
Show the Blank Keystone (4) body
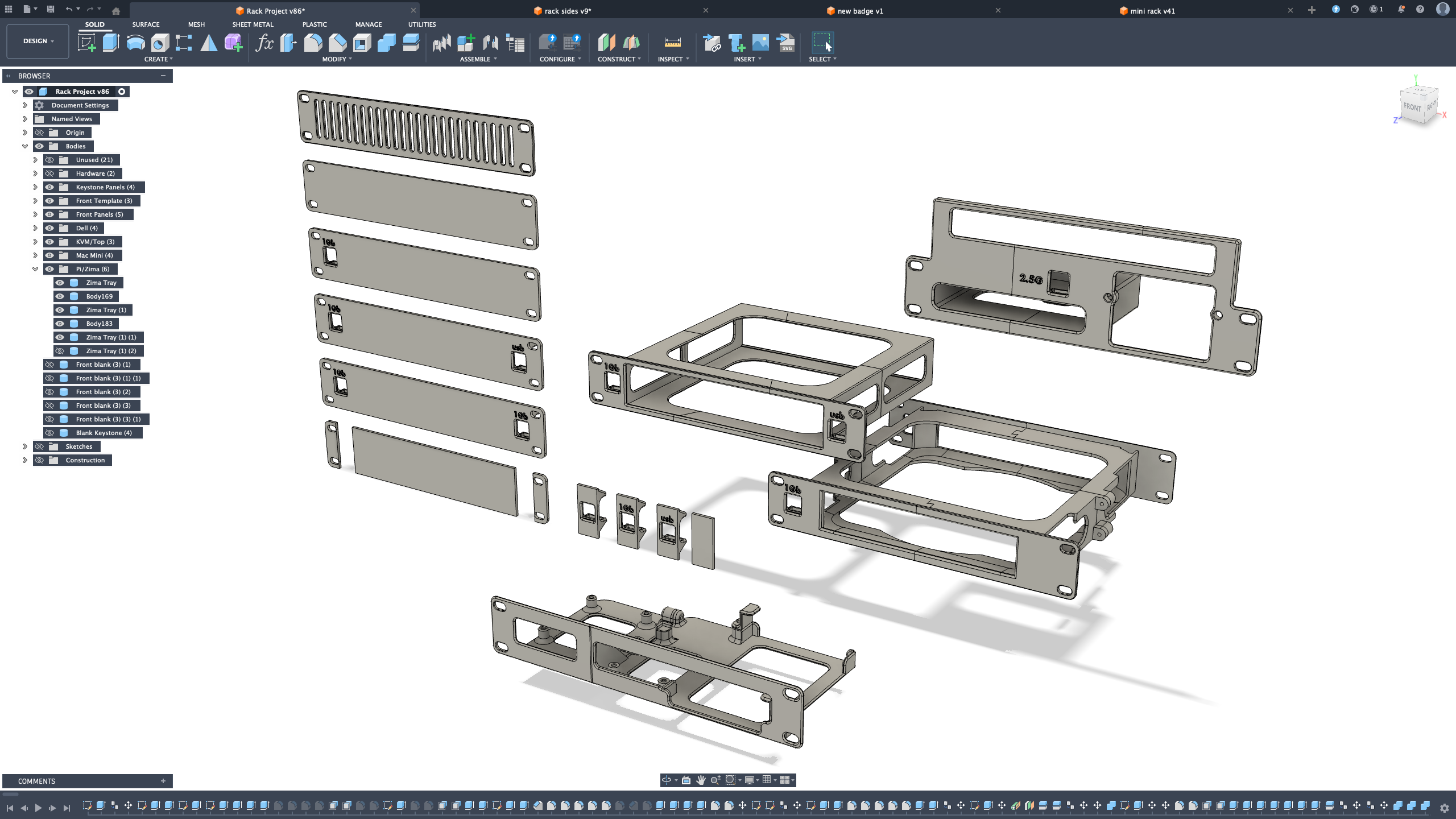[49, 433]
